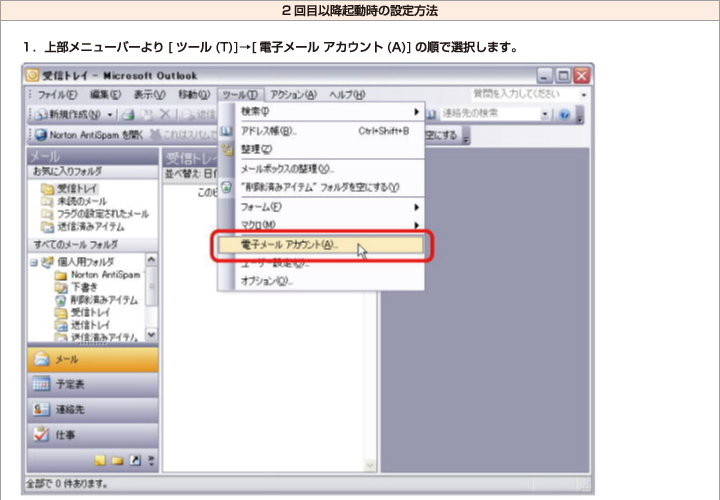The width and height of the screenshot is (720, 500).
Task: Click the New (新規作成) mail icon
Action: click(41, 114)
